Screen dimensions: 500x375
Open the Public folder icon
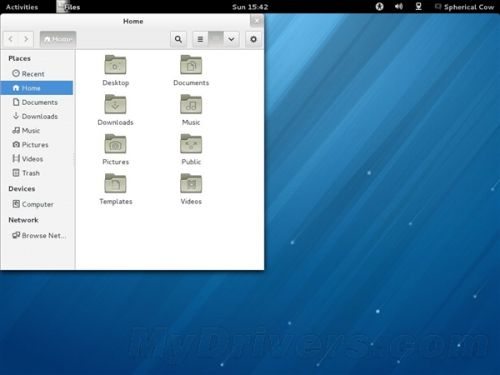click(191, 144)
